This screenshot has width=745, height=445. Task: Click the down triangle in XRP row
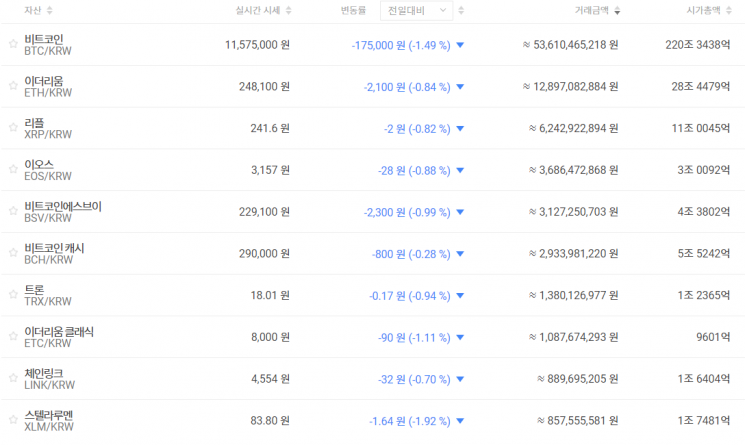460,129
